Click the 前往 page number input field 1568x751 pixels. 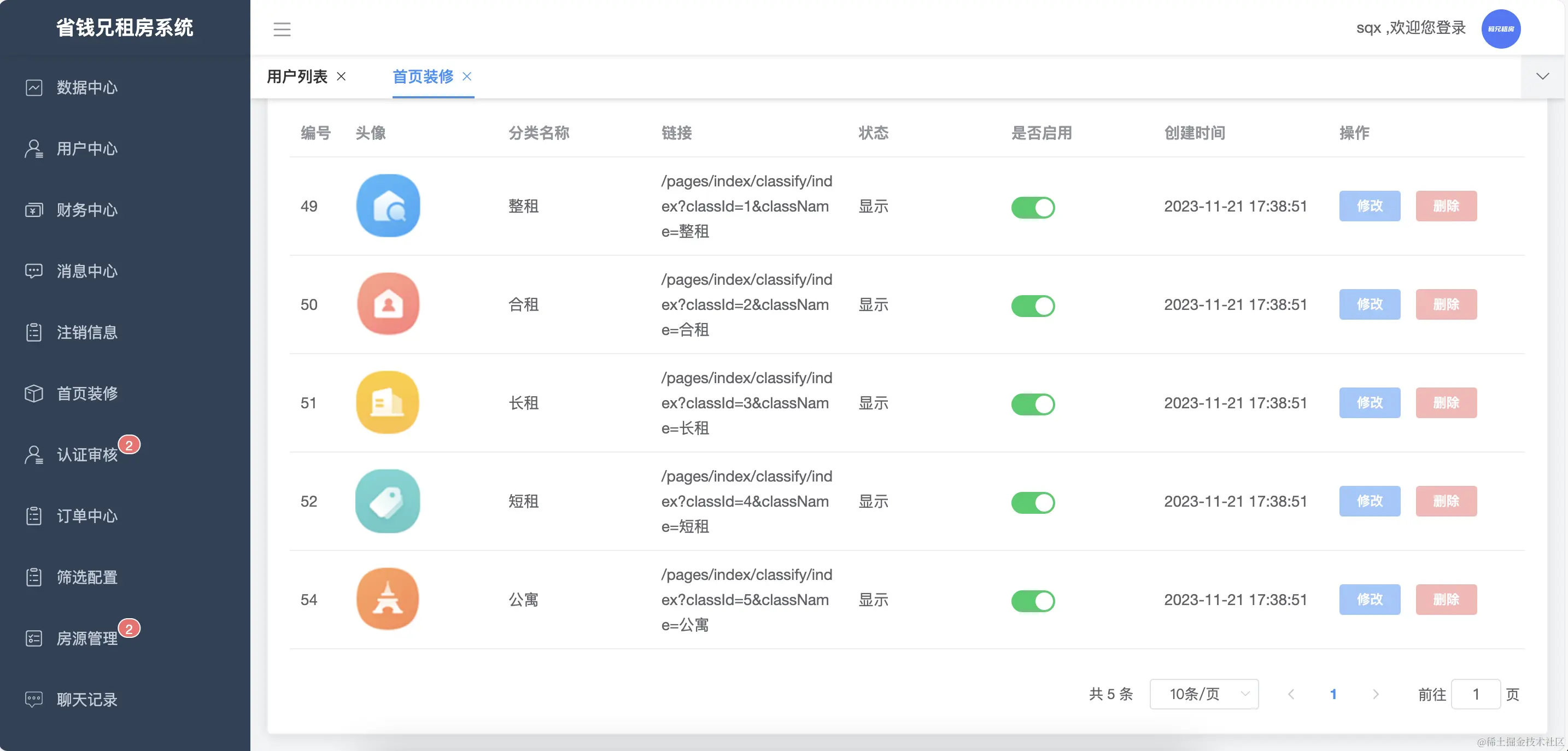1475,694
